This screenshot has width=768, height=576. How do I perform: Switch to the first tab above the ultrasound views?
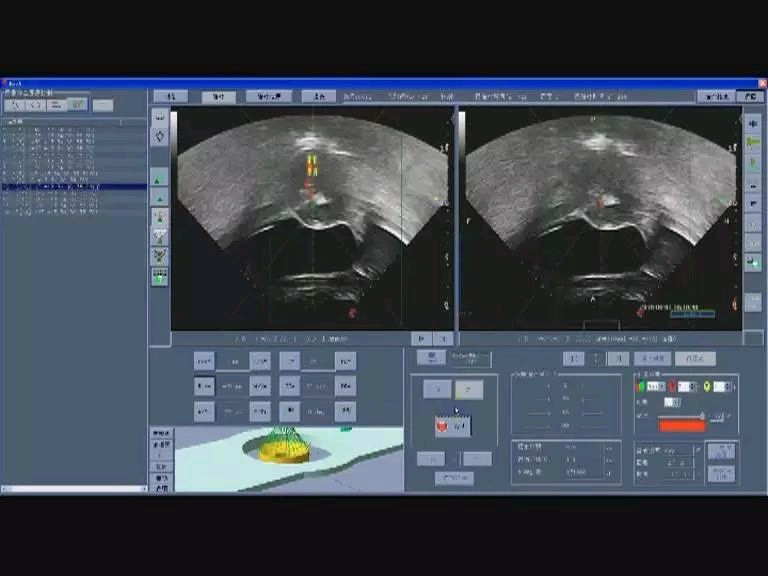pyautogui.click(x=170, y=96)
